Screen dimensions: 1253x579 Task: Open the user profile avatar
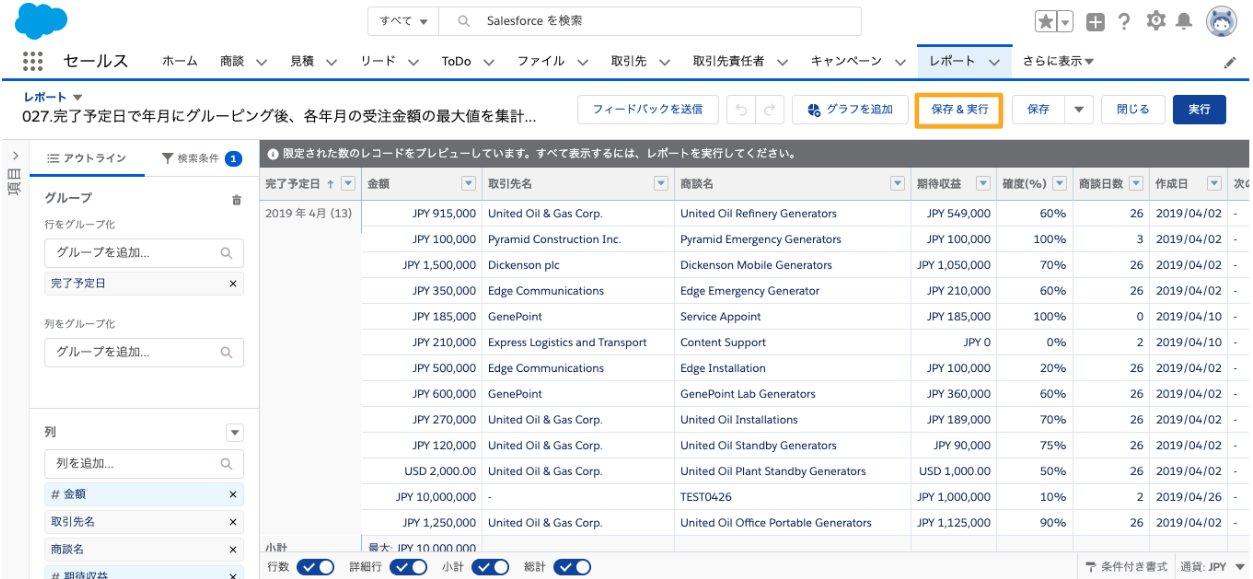pyautogui.click(x=1222, y=21)
